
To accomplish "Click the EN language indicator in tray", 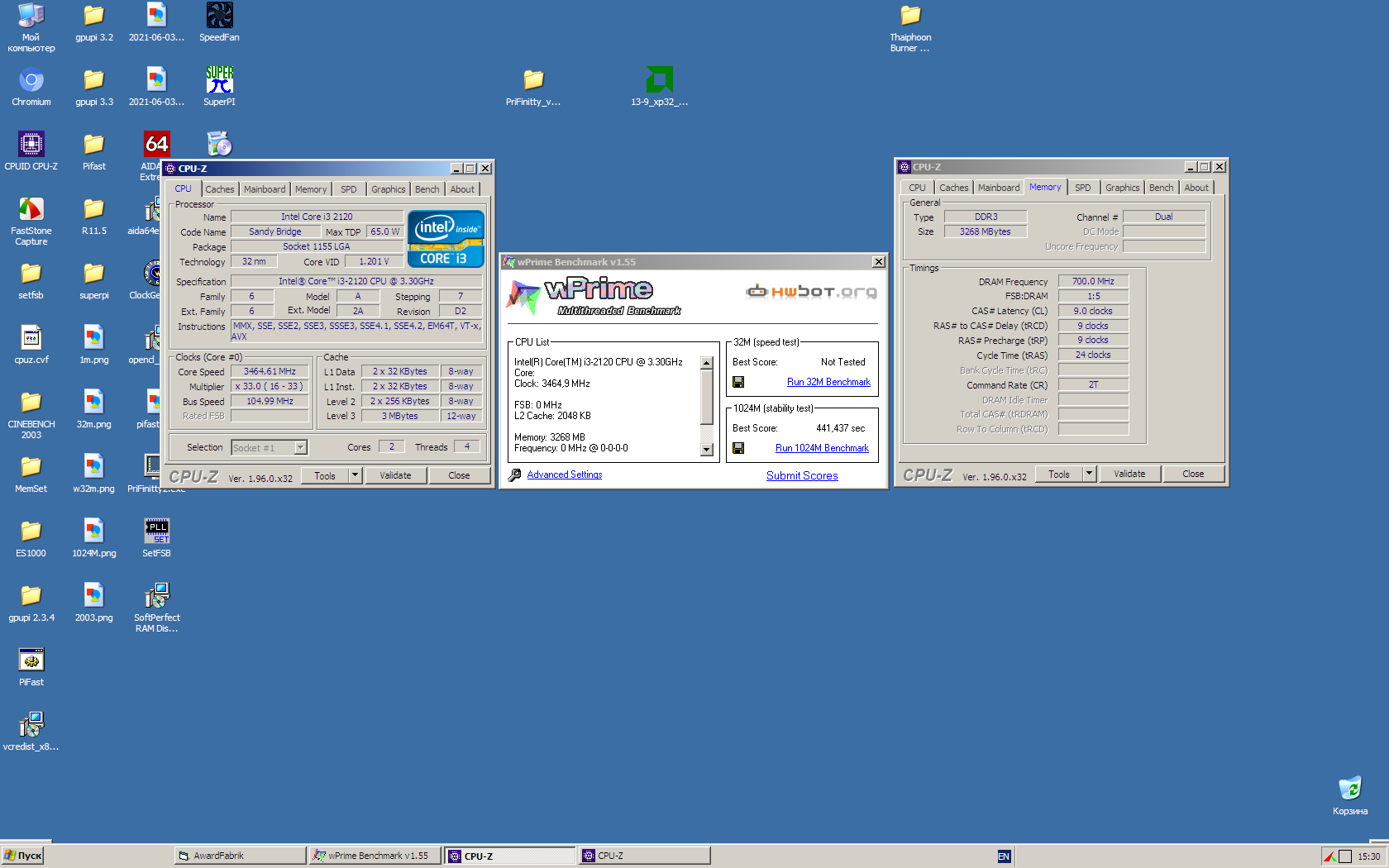I will [x=1004, y=856].
